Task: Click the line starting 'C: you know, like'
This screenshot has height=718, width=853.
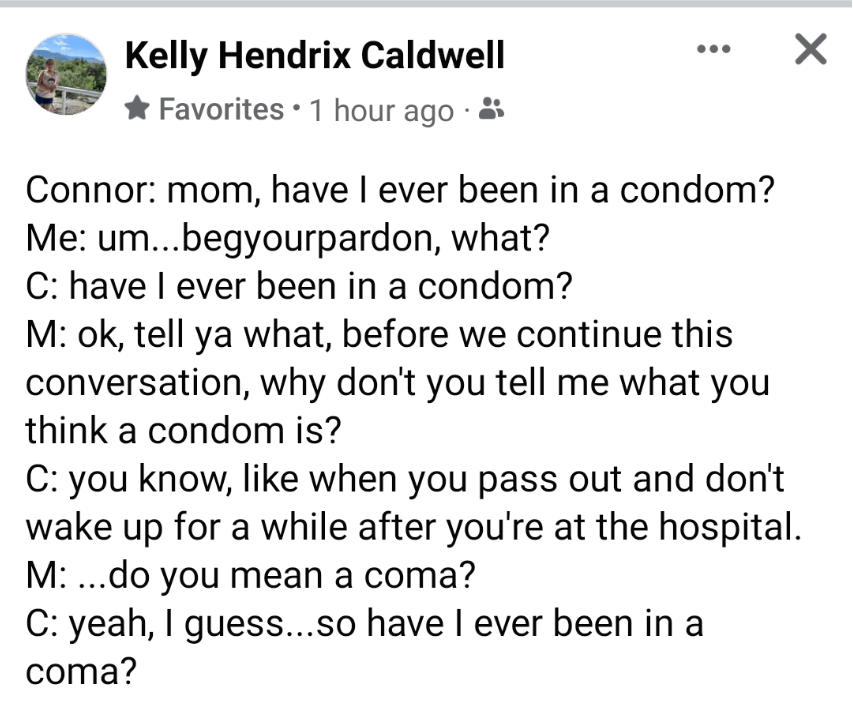Action: [405, 479]
